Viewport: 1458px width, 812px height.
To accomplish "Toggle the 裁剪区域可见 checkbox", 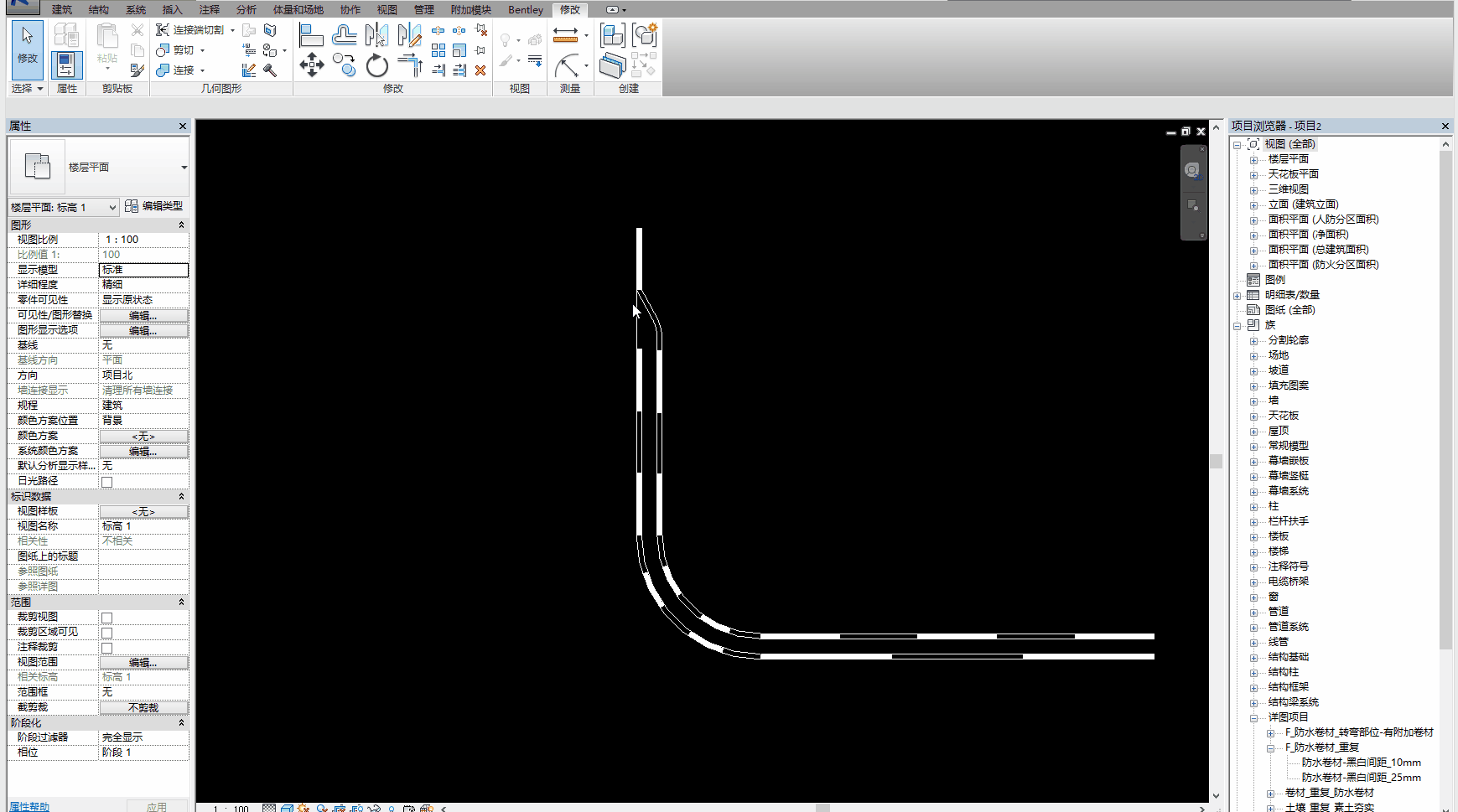I will click(106, 633).
